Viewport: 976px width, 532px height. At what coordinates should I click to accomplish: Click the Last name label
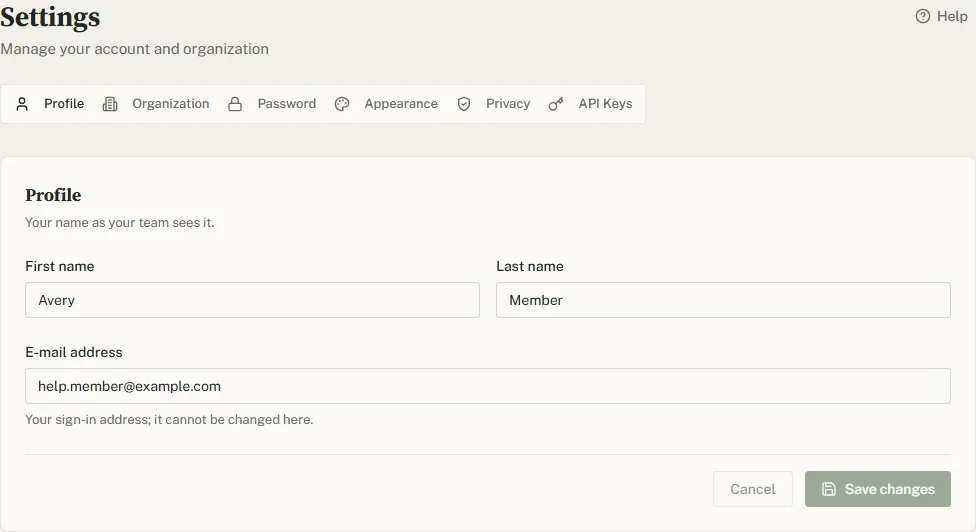tap(530, 266)
